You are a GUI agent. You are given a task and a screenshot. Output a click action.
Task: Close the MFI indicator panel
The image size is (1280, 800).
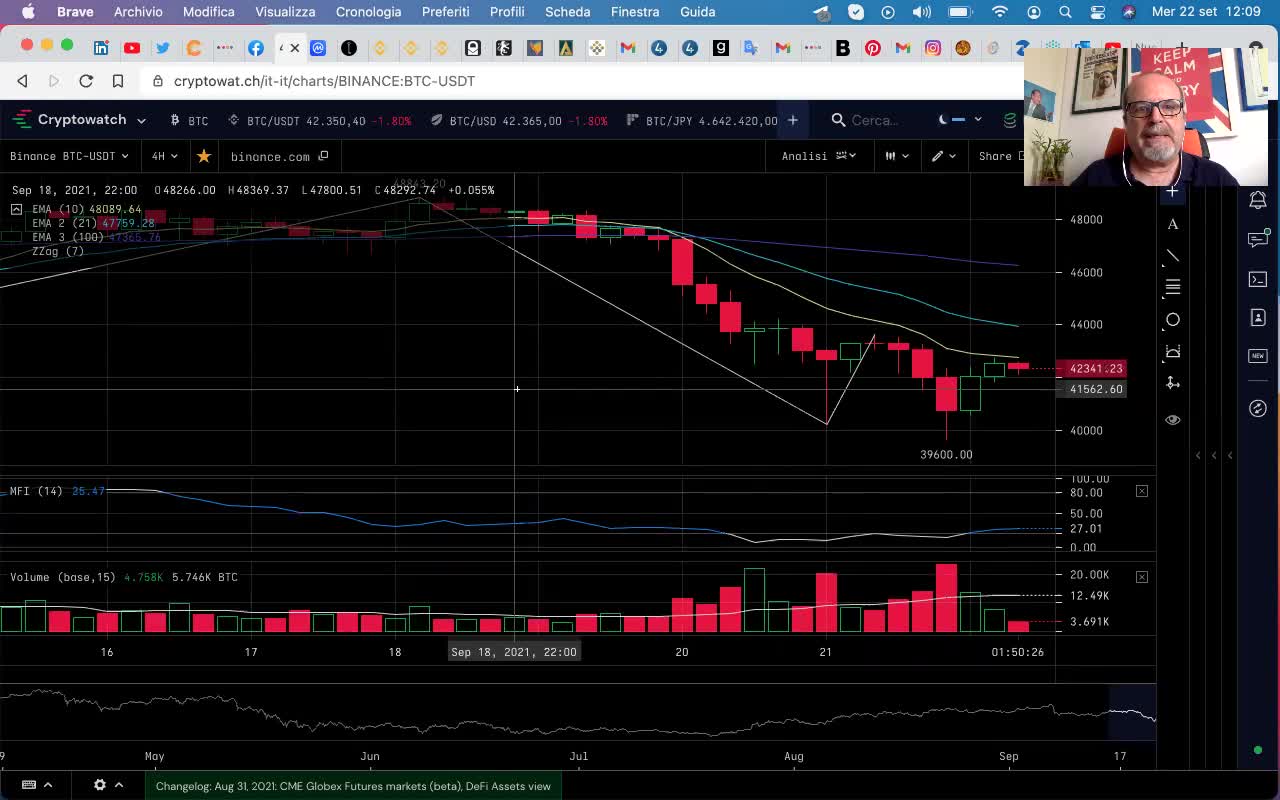1142,491
